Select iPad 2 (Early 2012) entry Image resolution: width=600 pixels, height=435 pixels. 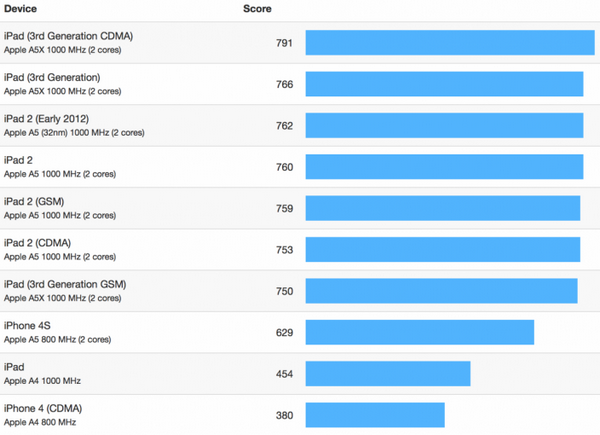coord(46,119)
